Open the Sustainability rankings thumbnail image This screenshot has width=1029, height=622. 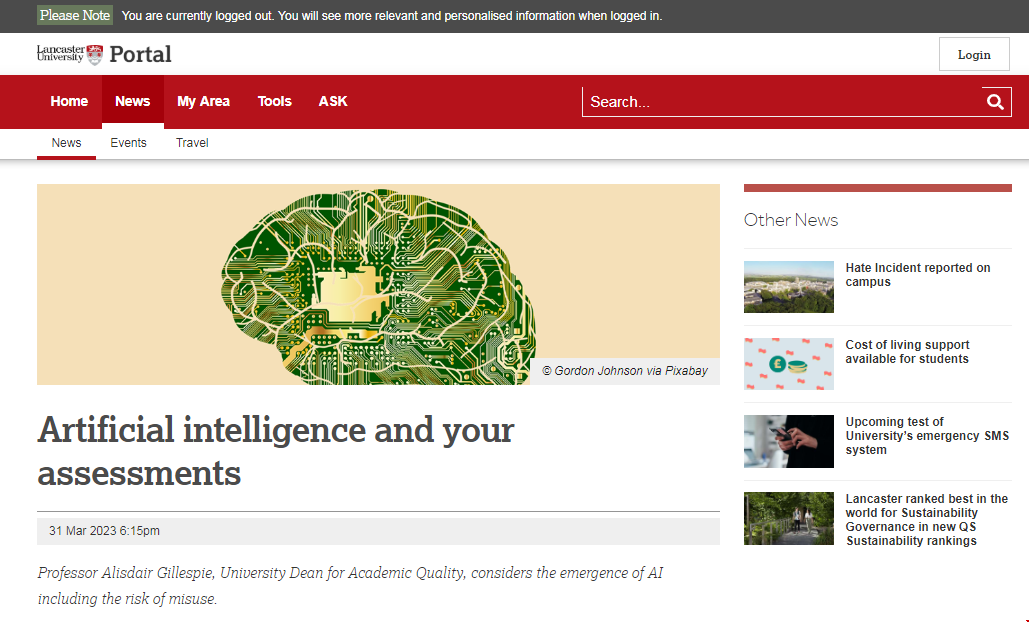click(x=788, y=518)
